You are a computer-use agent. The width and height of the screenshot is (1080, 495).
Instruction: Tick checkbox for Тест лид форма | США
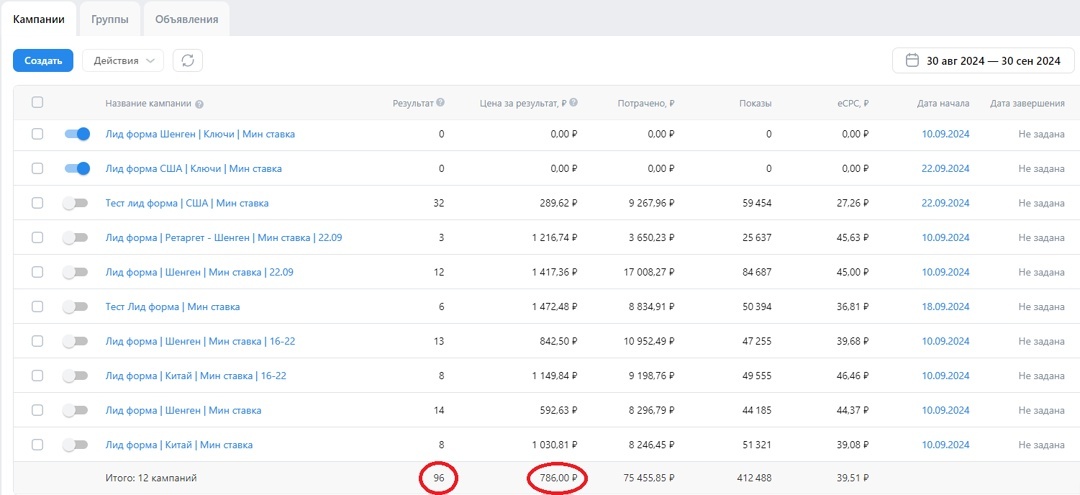pyautogui.click(x=37, y=203)
